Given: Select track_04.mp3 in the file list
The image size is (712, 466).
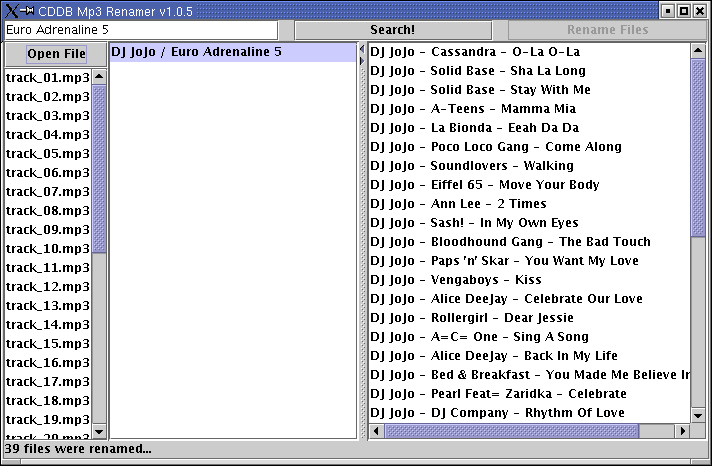Looking at the screenshot, I should (x=48, y=135).
